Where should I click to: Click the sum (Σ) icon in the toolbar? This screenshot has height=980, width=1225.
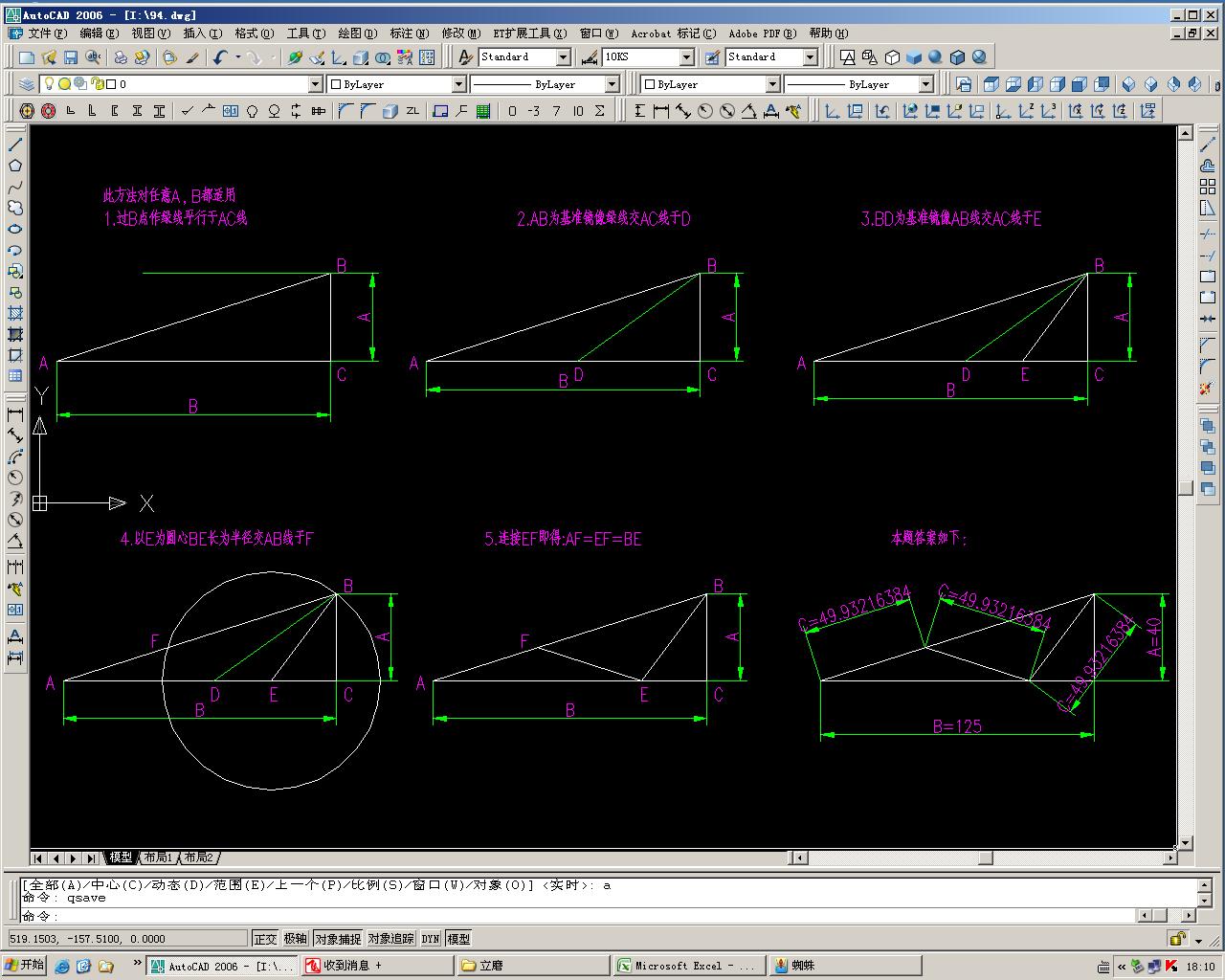(x=600, y=111)
